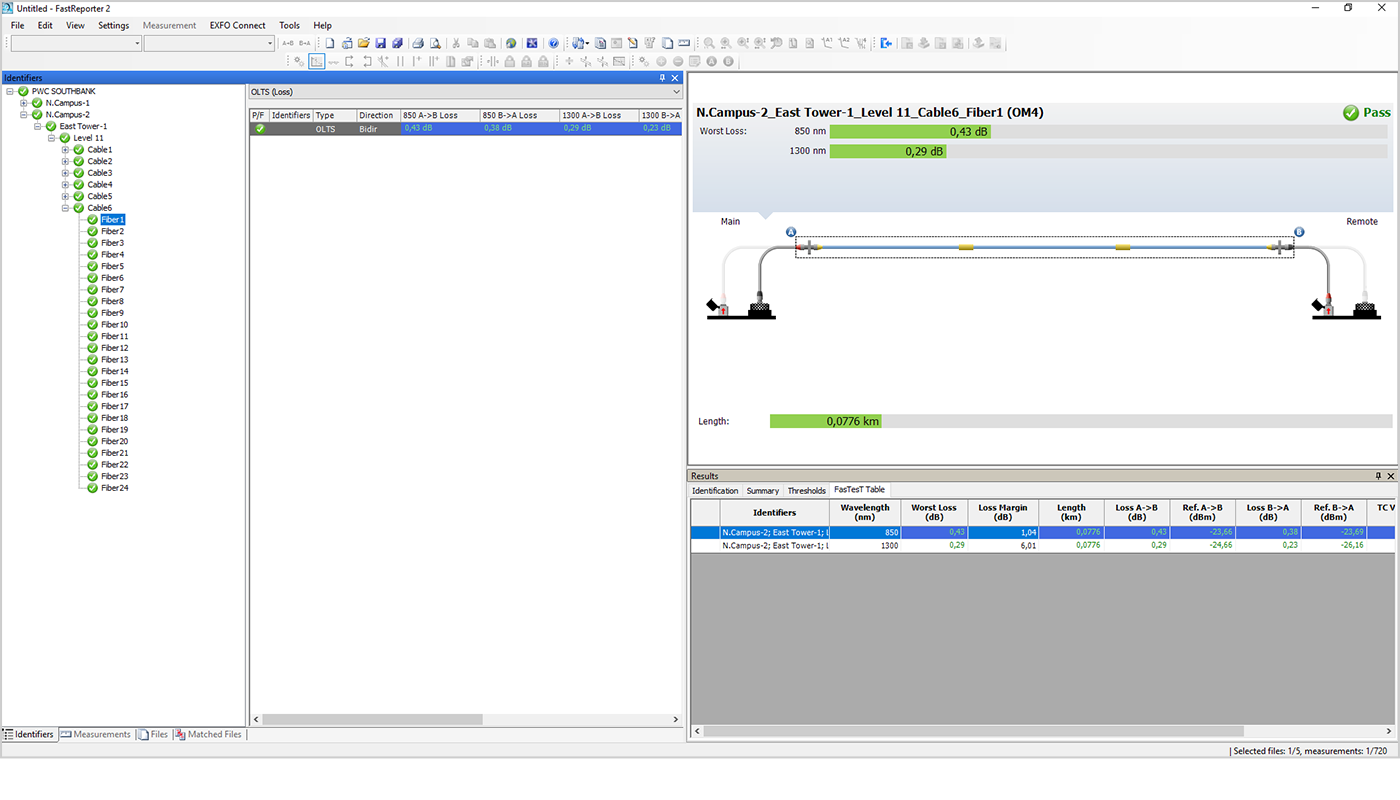Screen dimensions: 1400x800
Task: Click the pushpin in Results panel header
Action: pyautogui.click(x=1377, y=476)
